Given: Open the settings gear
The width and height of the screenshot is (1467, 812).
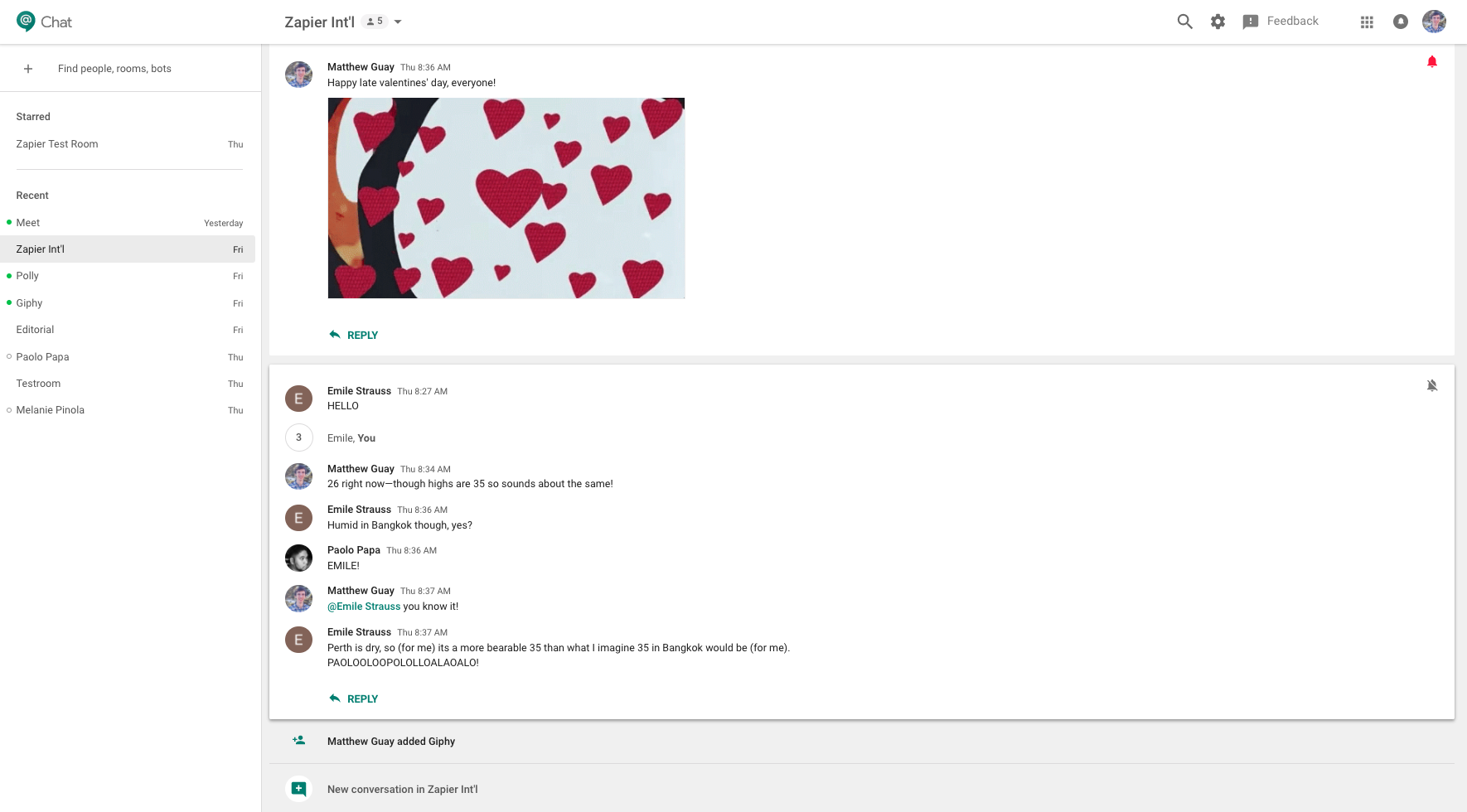Looking at the screenshot, I should coord(1218,22).
